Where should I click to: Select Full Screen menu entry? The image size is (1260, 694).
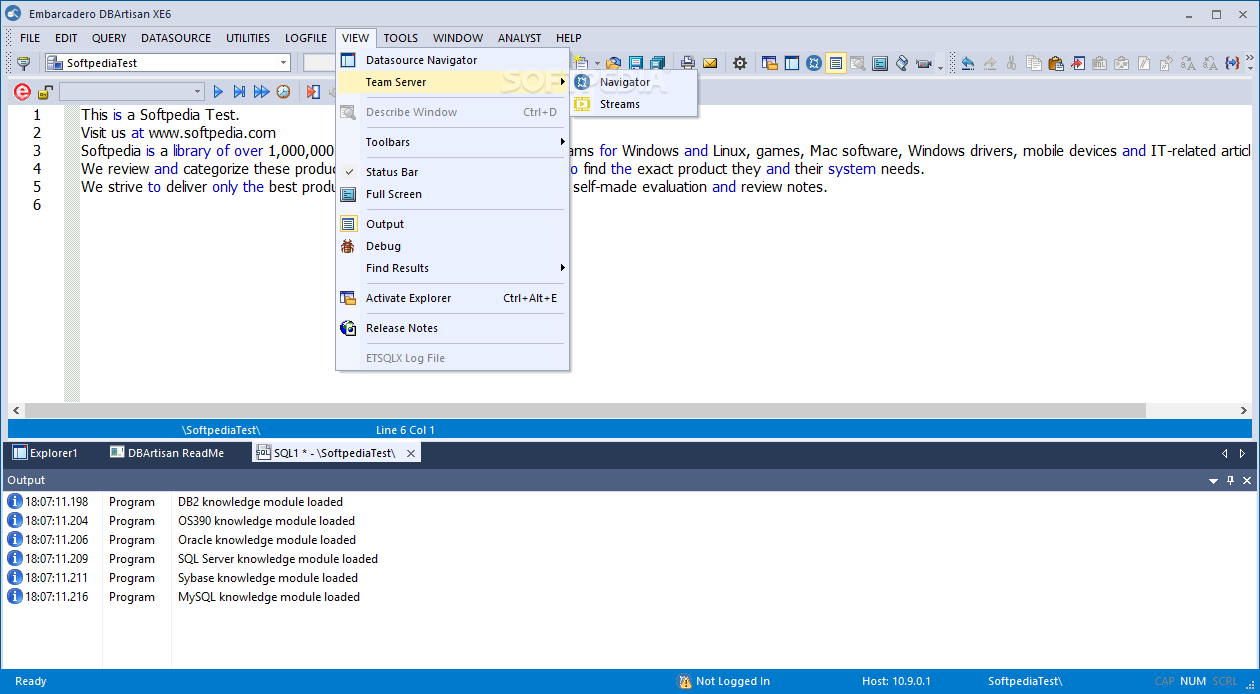click(x=452, y=194)
